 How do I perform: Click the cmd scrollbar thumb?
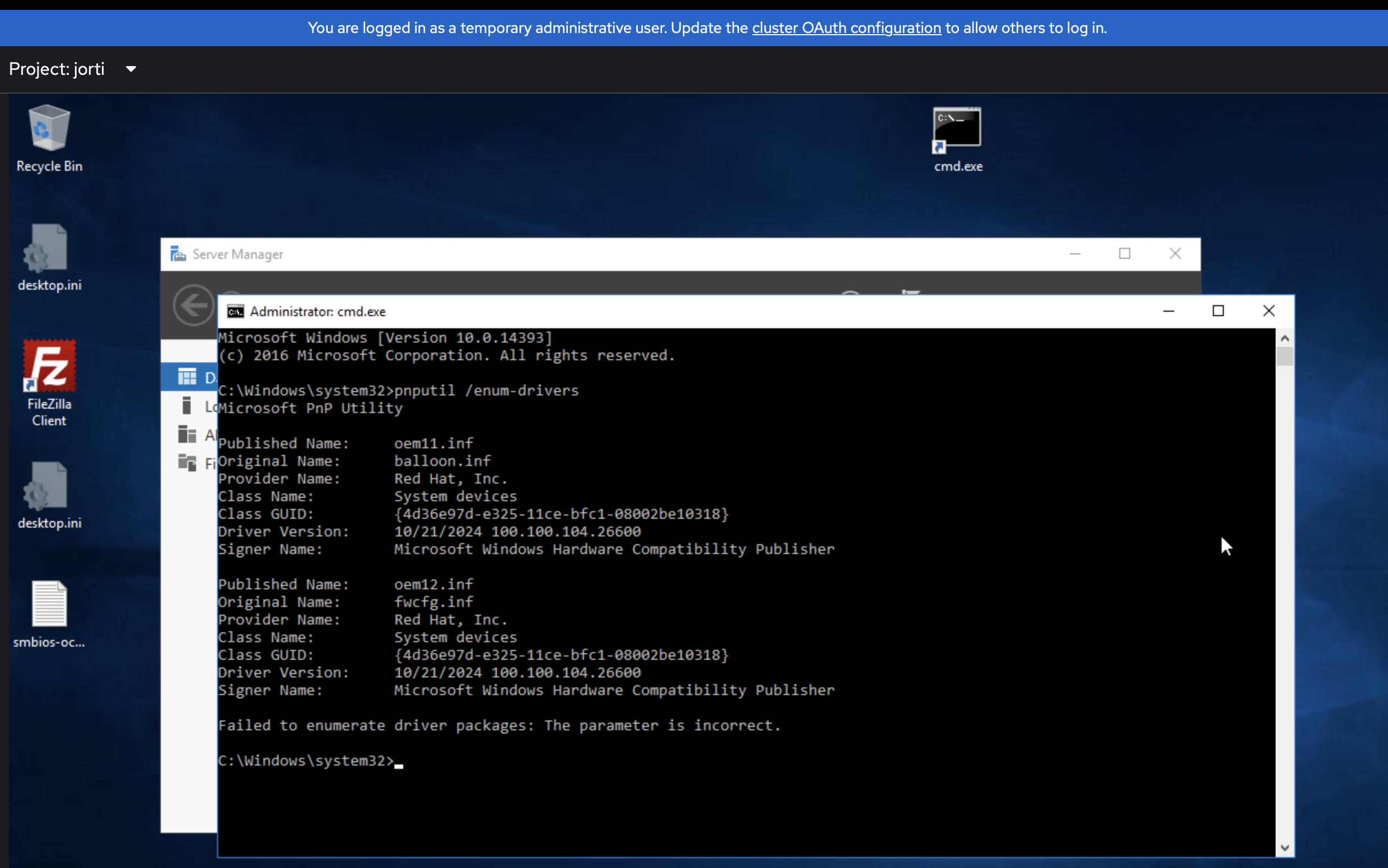pos(1284,357)
